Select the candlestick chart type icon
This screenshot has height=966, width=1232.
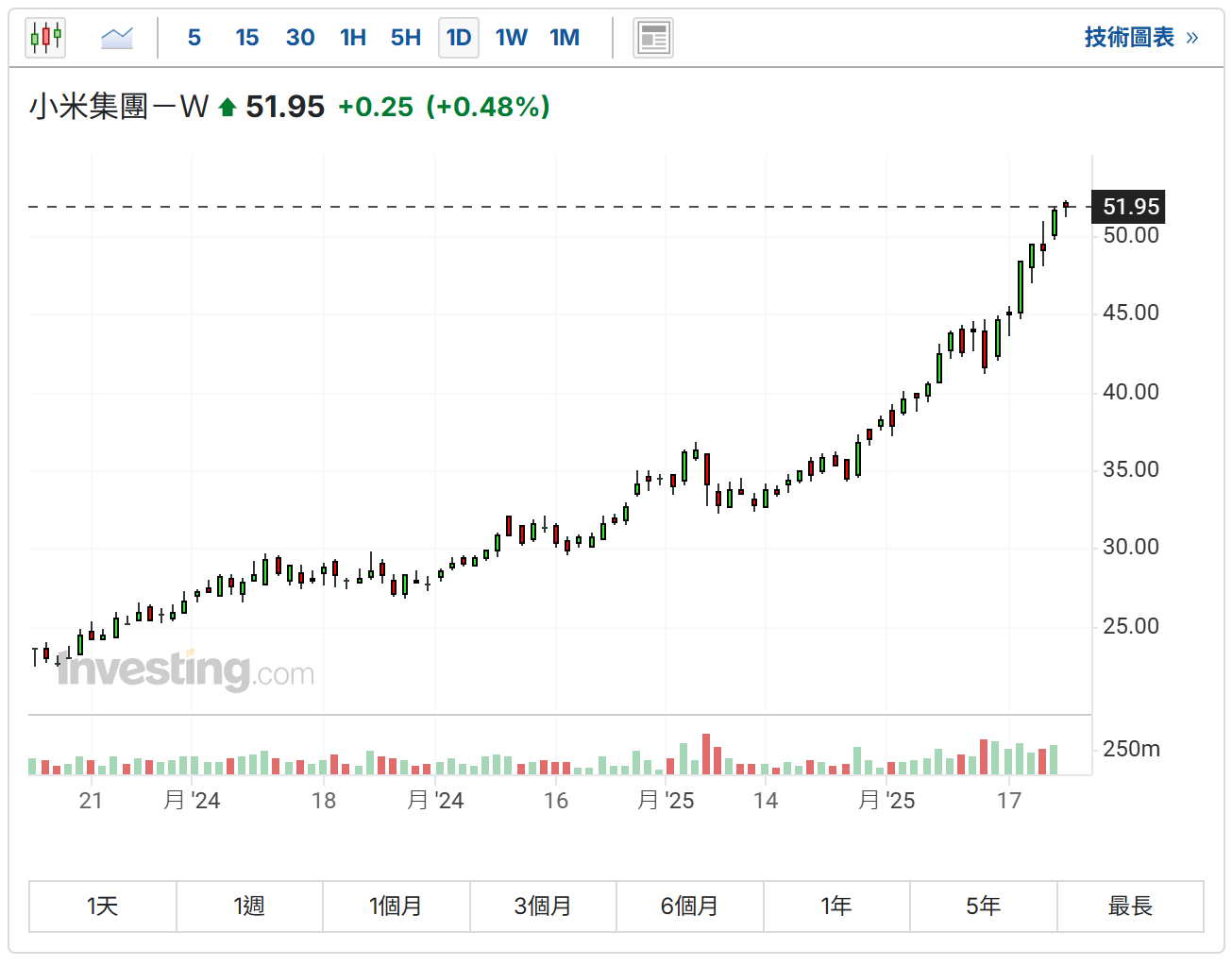coord(45,38)
